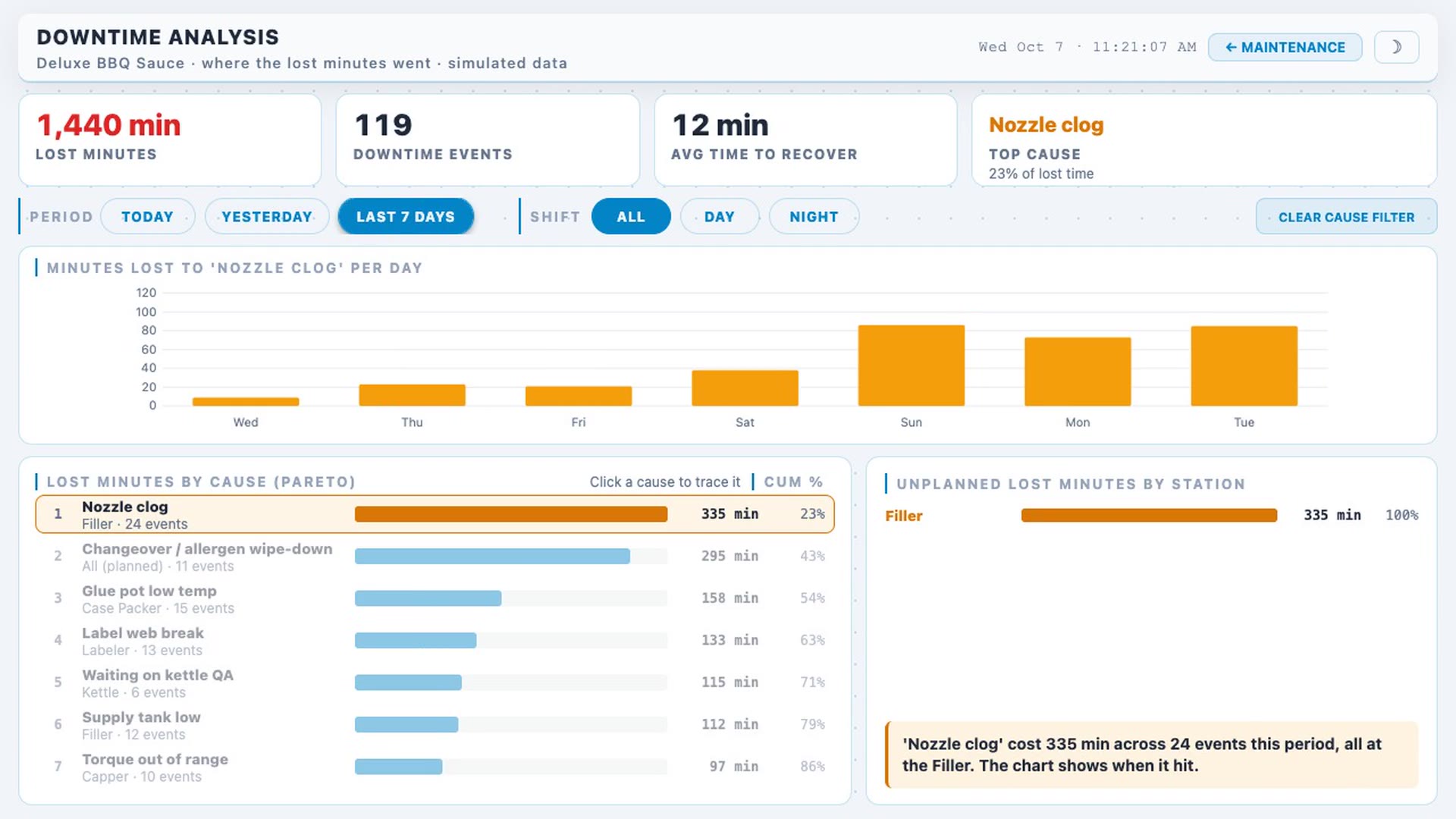The height and width of the screenshot is (819, 1456).
Task: Click the Nozzle clog top cause card
Action: (1204, 140)
